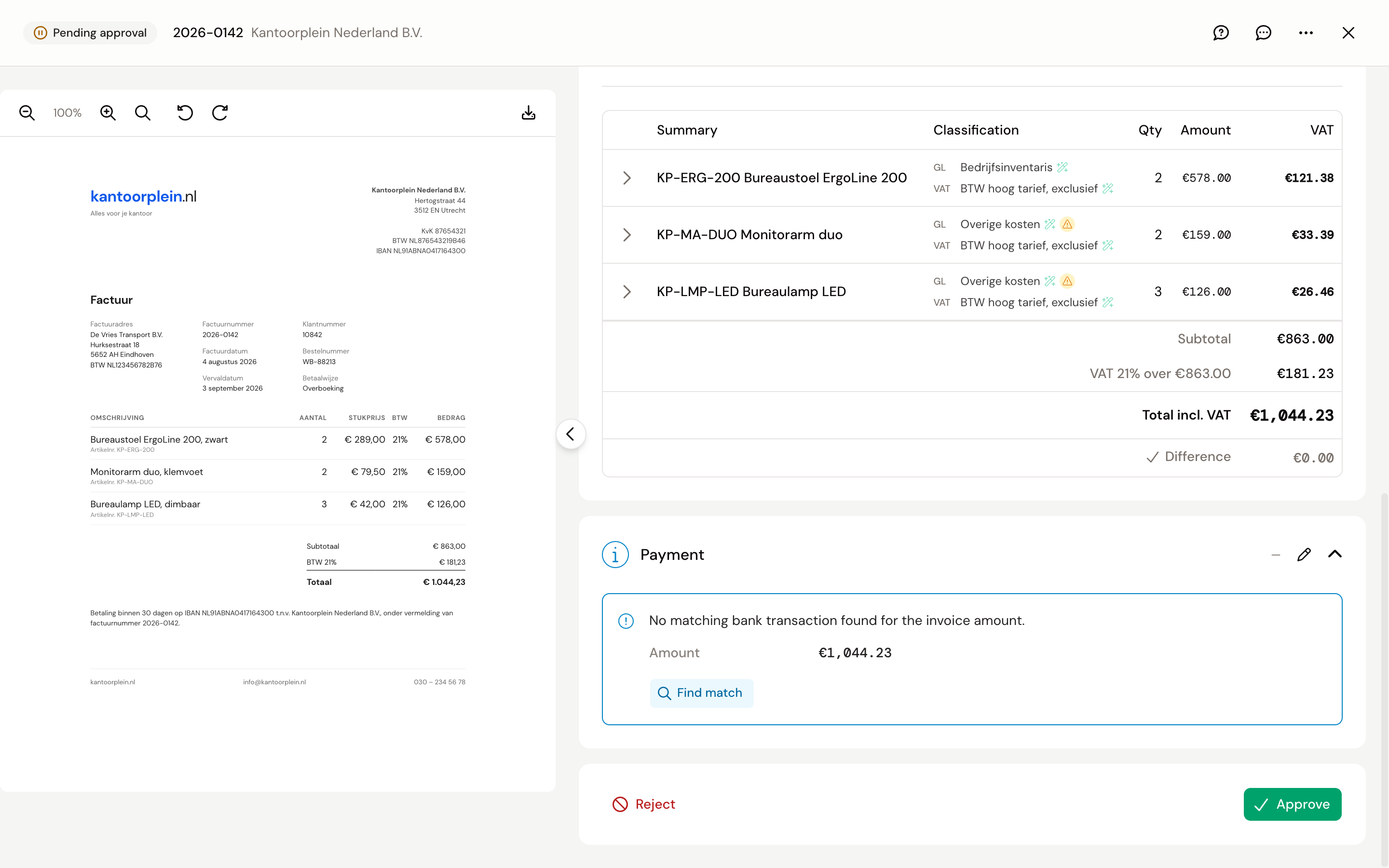Zoom in the invoice document viewer

click(108, 112)
